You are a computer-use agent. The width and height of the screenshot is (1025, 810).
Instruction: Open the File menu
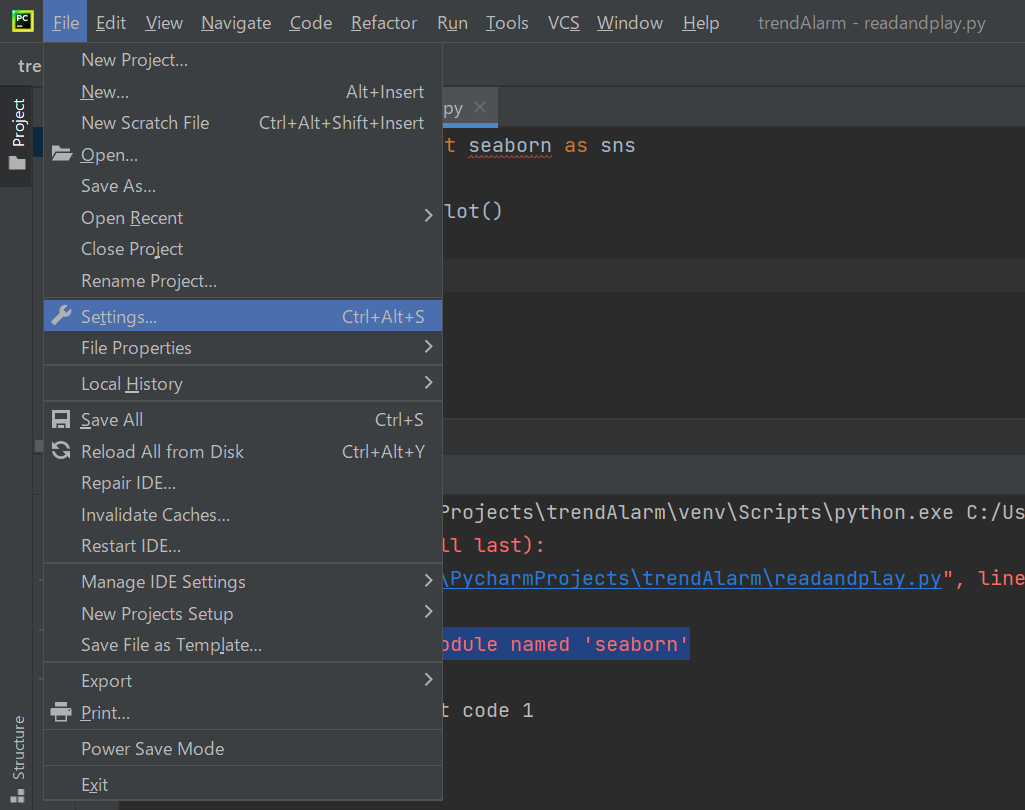(x=65, y=23)
